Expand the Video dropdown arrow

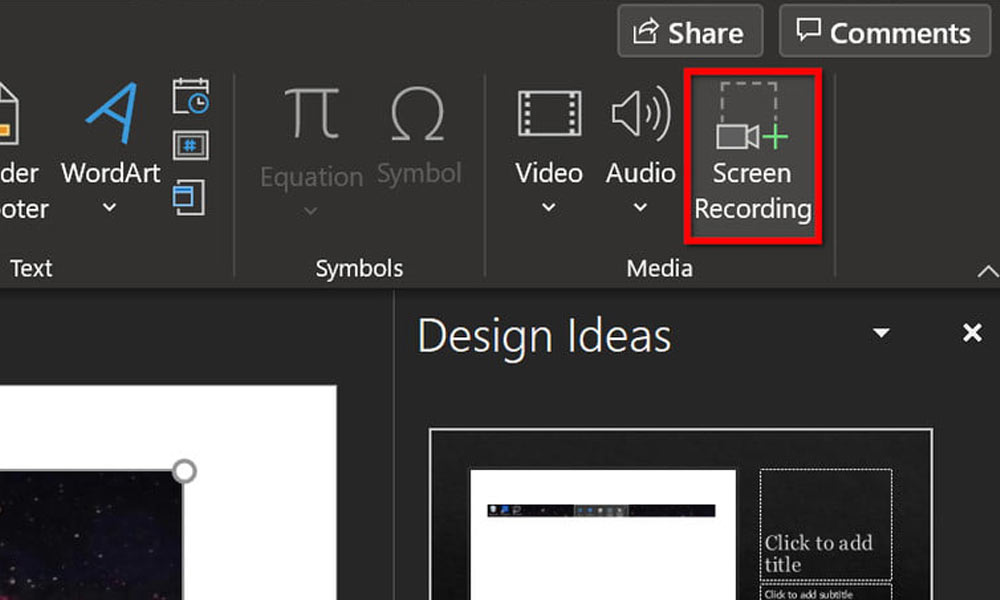pos(548,208)
